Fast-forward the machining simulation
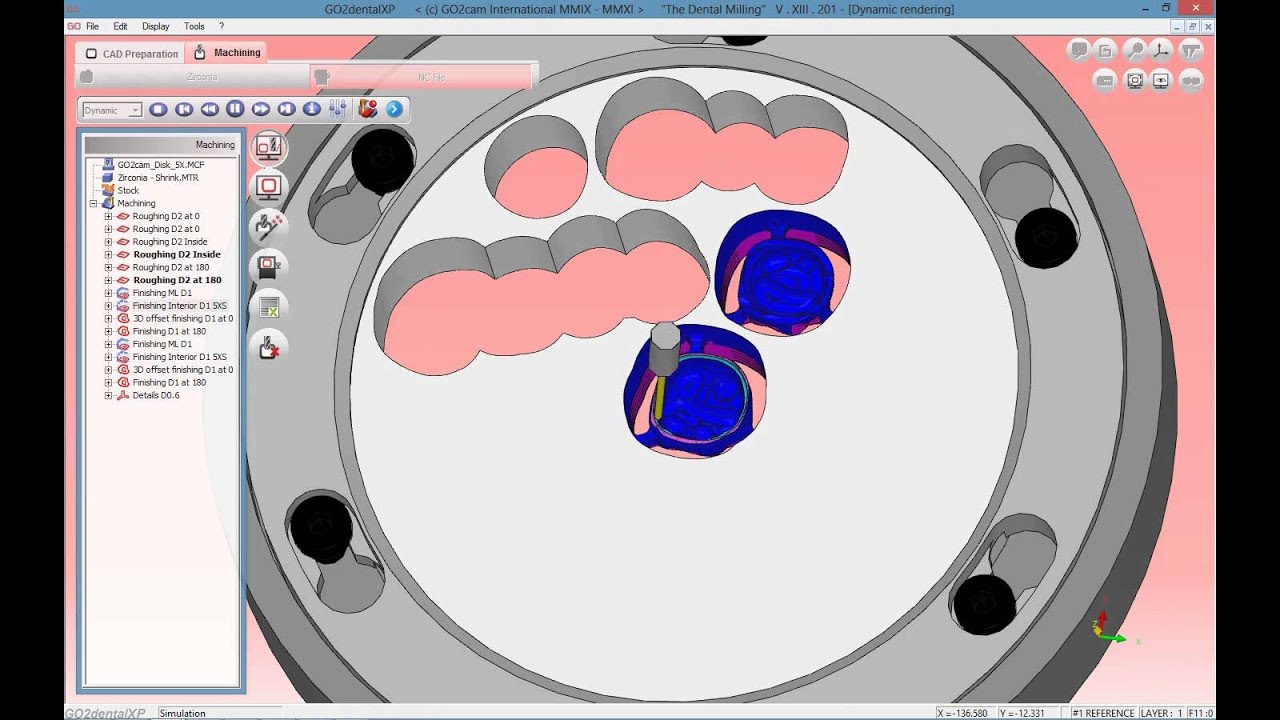Image resolution: width=1280 pixels, height=720 pixels. pyautogui.click(x=261, y=109)
